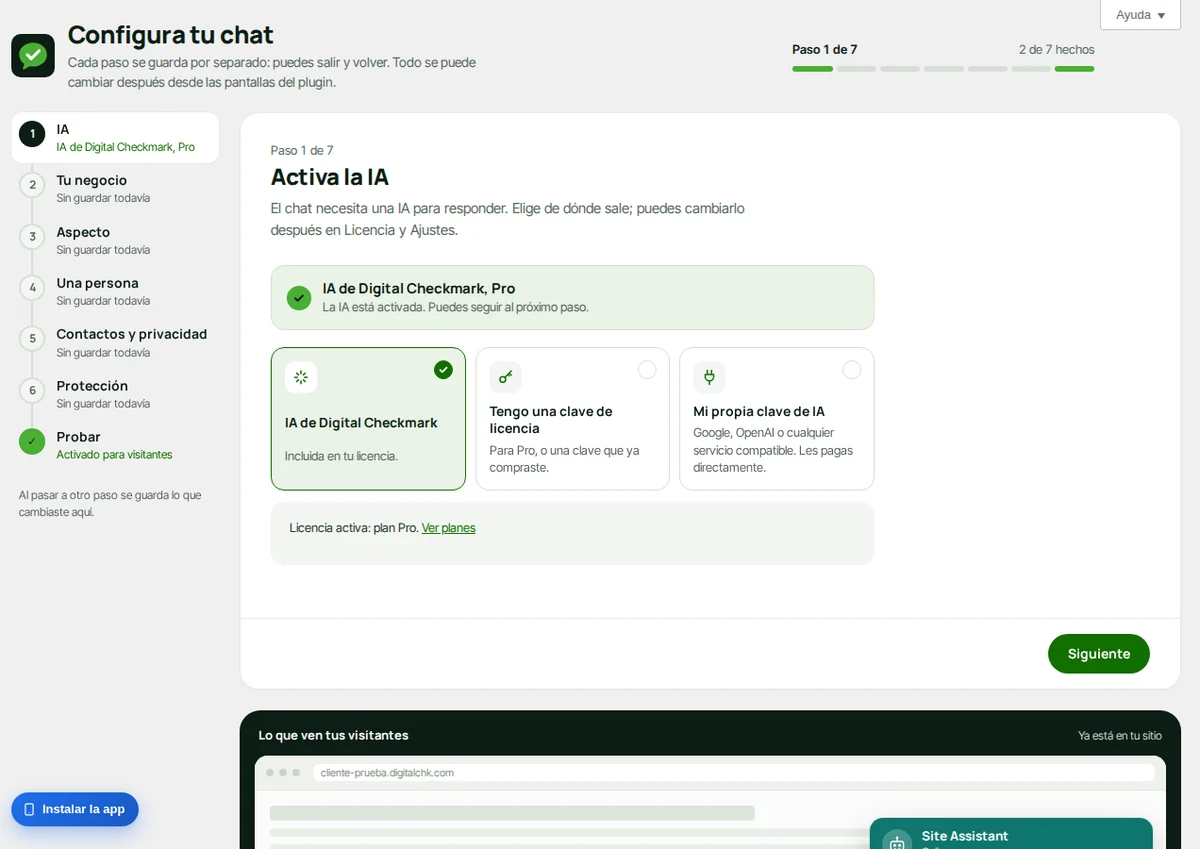Screen dimensions: 1200x849
Task: Select the Mi propia clave de IA radio
Action: (851, 370)
